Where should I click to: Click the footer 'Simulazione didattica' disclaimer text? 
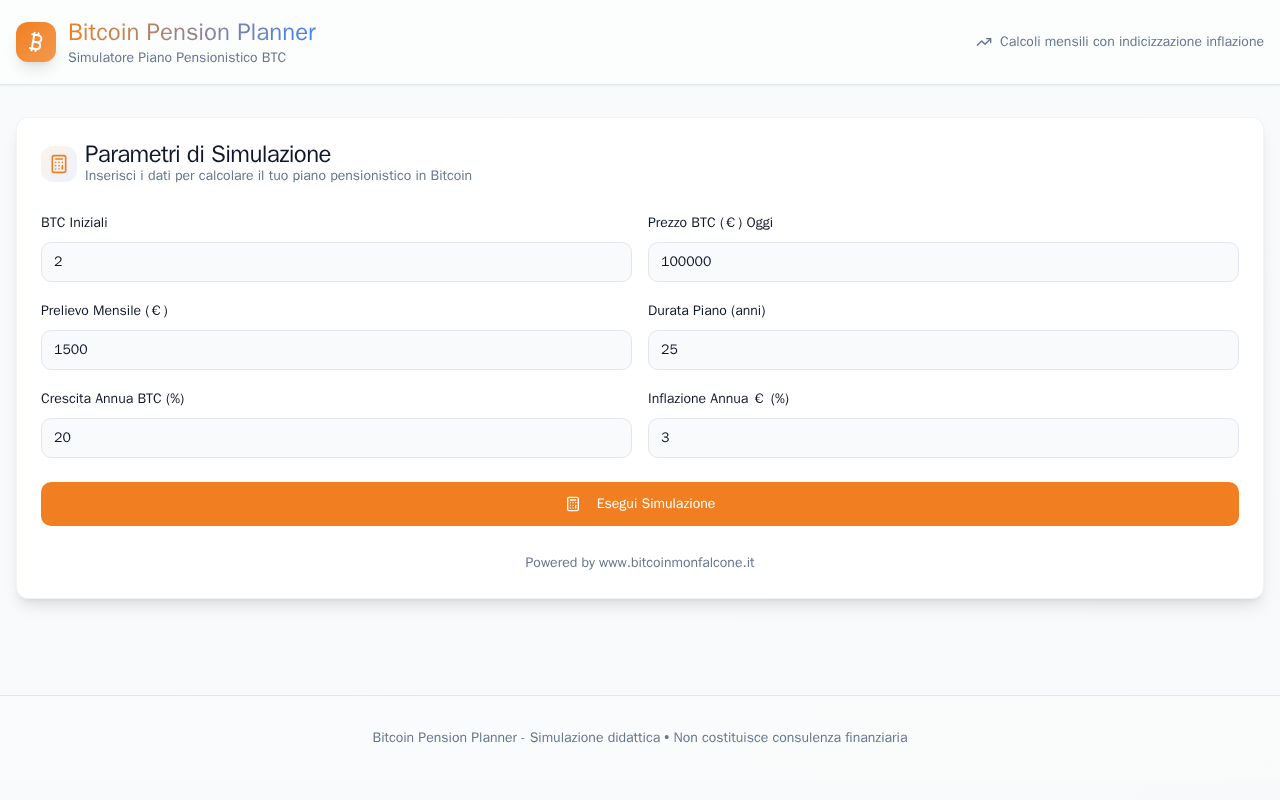[x=640, y=738]
